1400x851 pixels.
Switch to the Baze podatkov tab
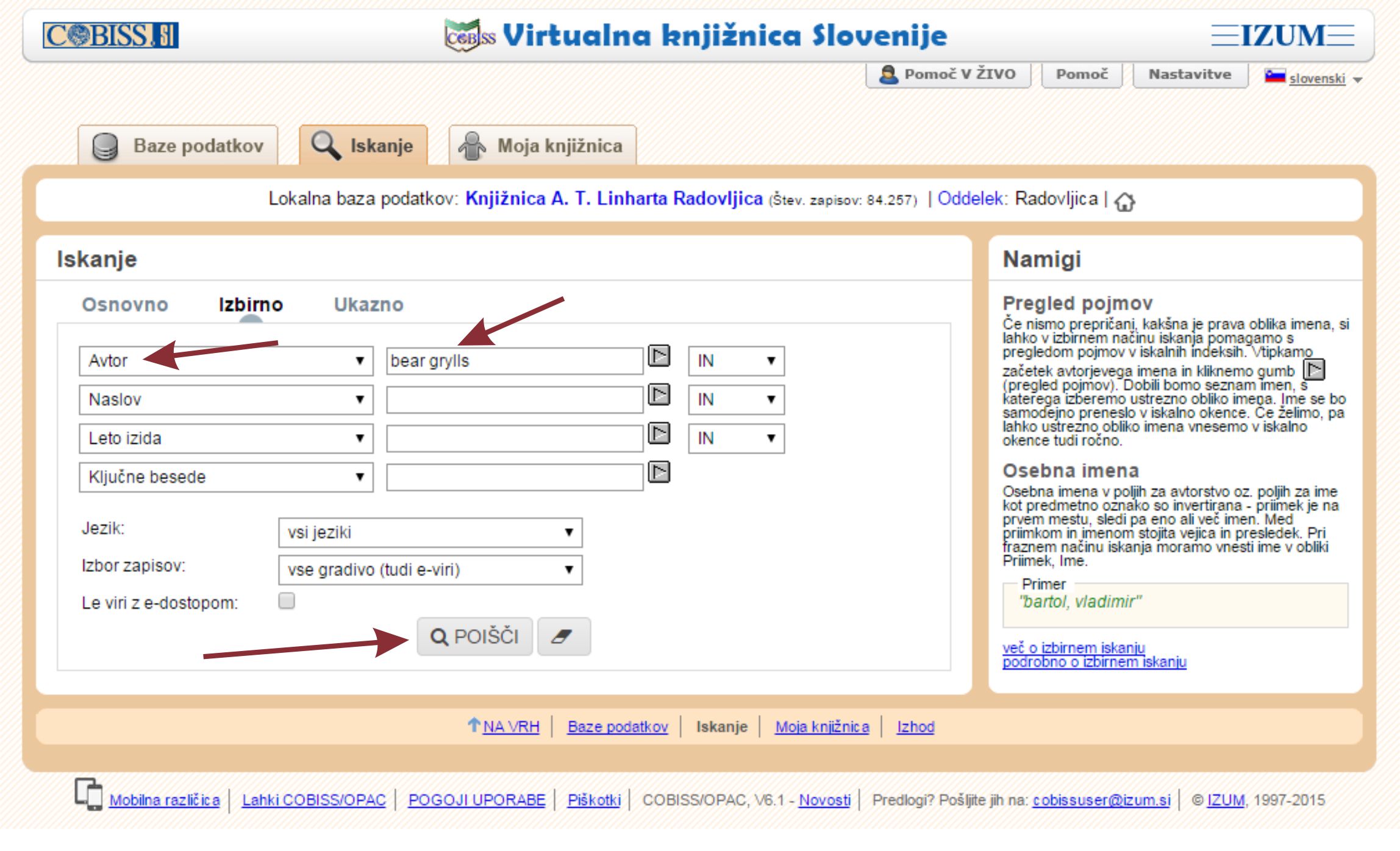[x=178, y=146]
